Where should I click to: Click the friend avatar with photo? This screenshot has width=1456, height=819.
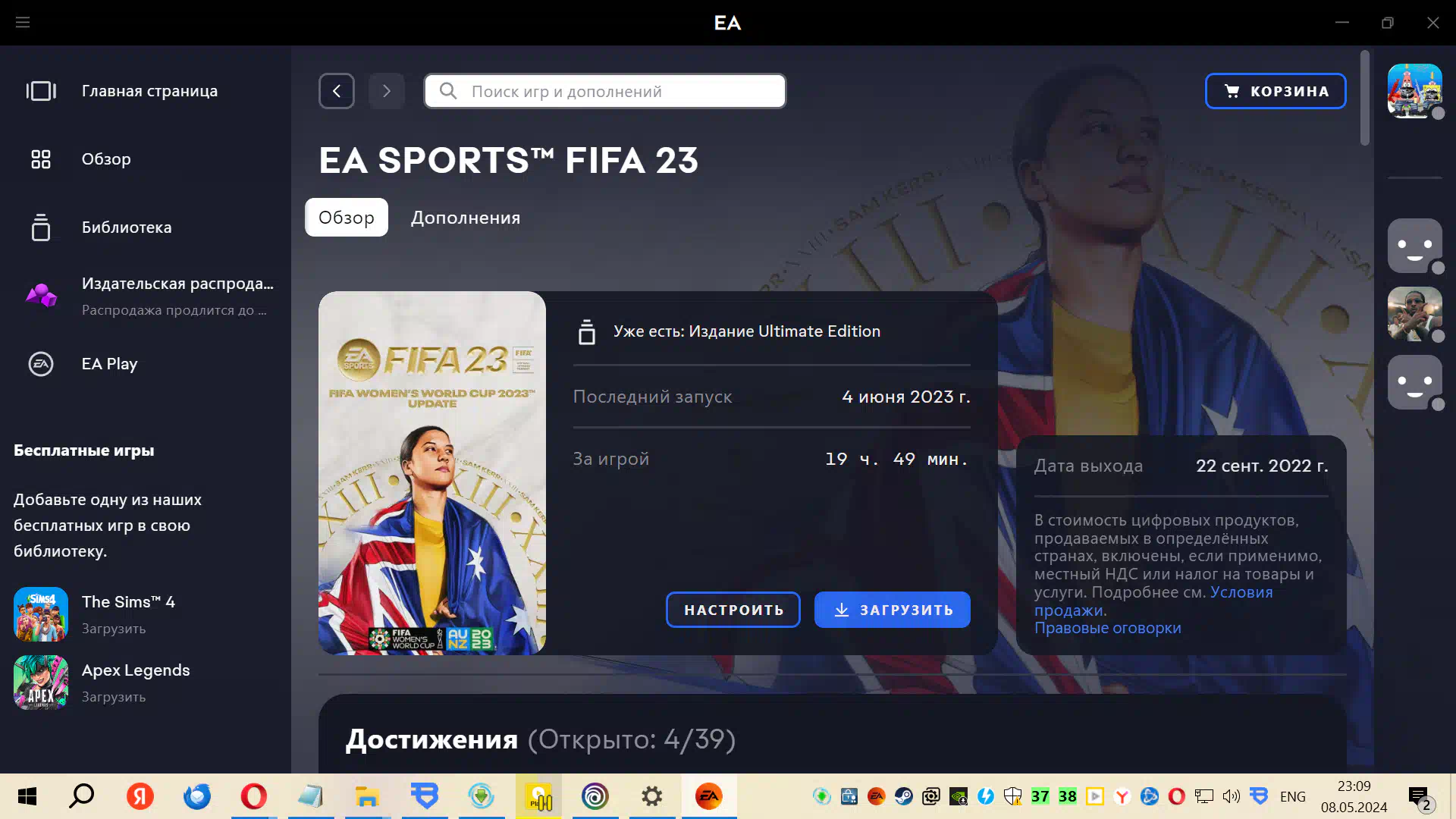1415,314
